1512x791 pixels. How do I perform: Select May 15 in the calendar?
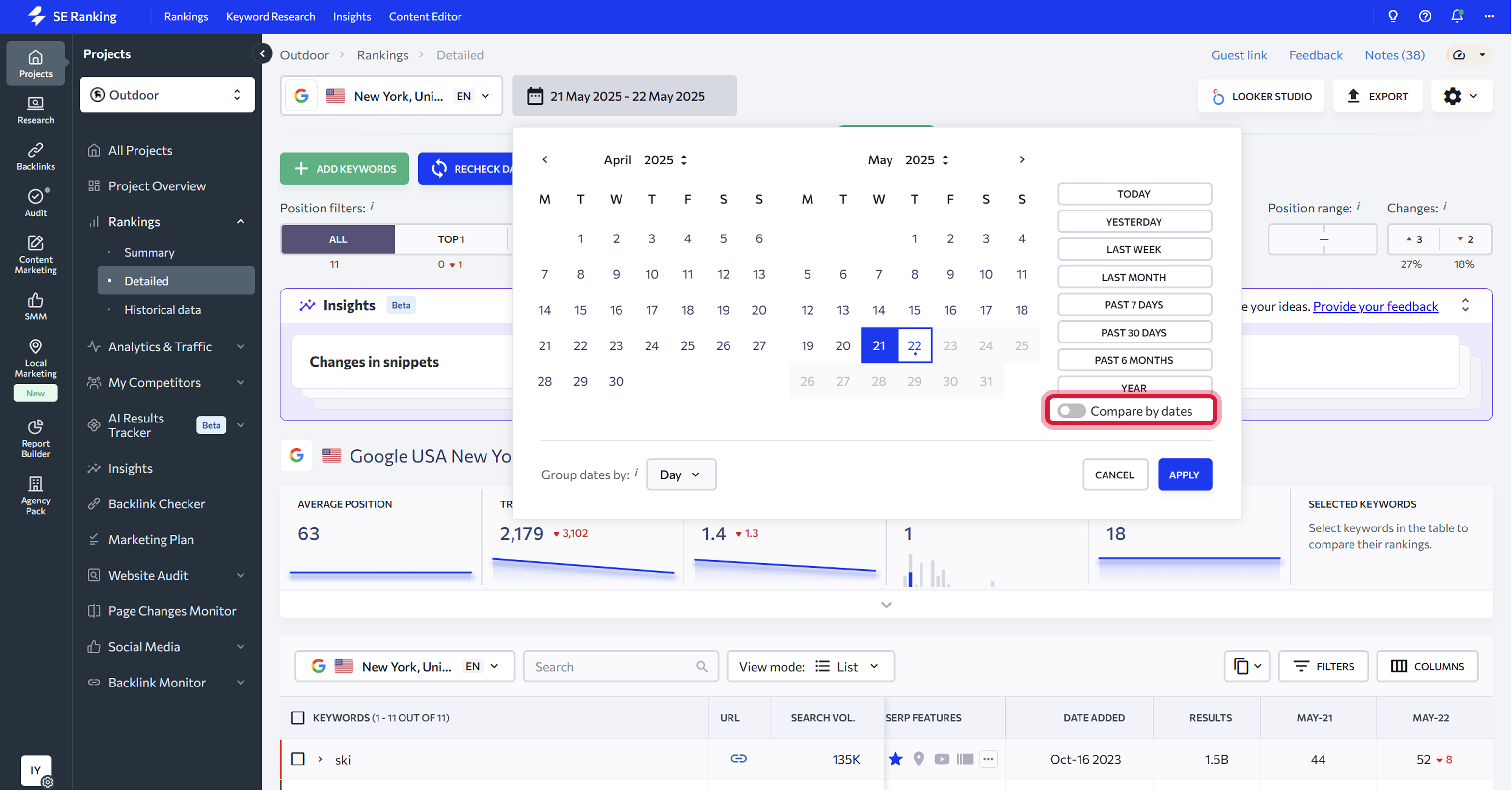[x=914, y=310]
